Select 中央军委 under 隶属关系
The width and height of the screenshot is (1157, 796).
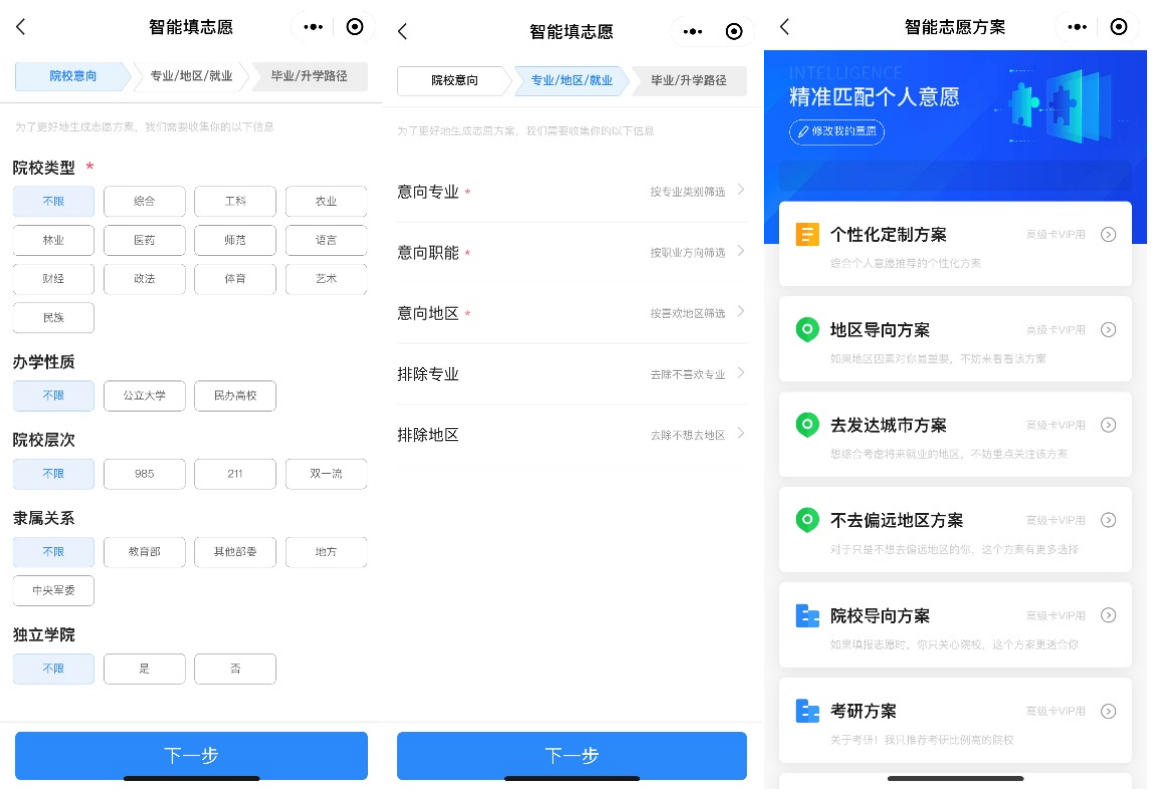54,591
